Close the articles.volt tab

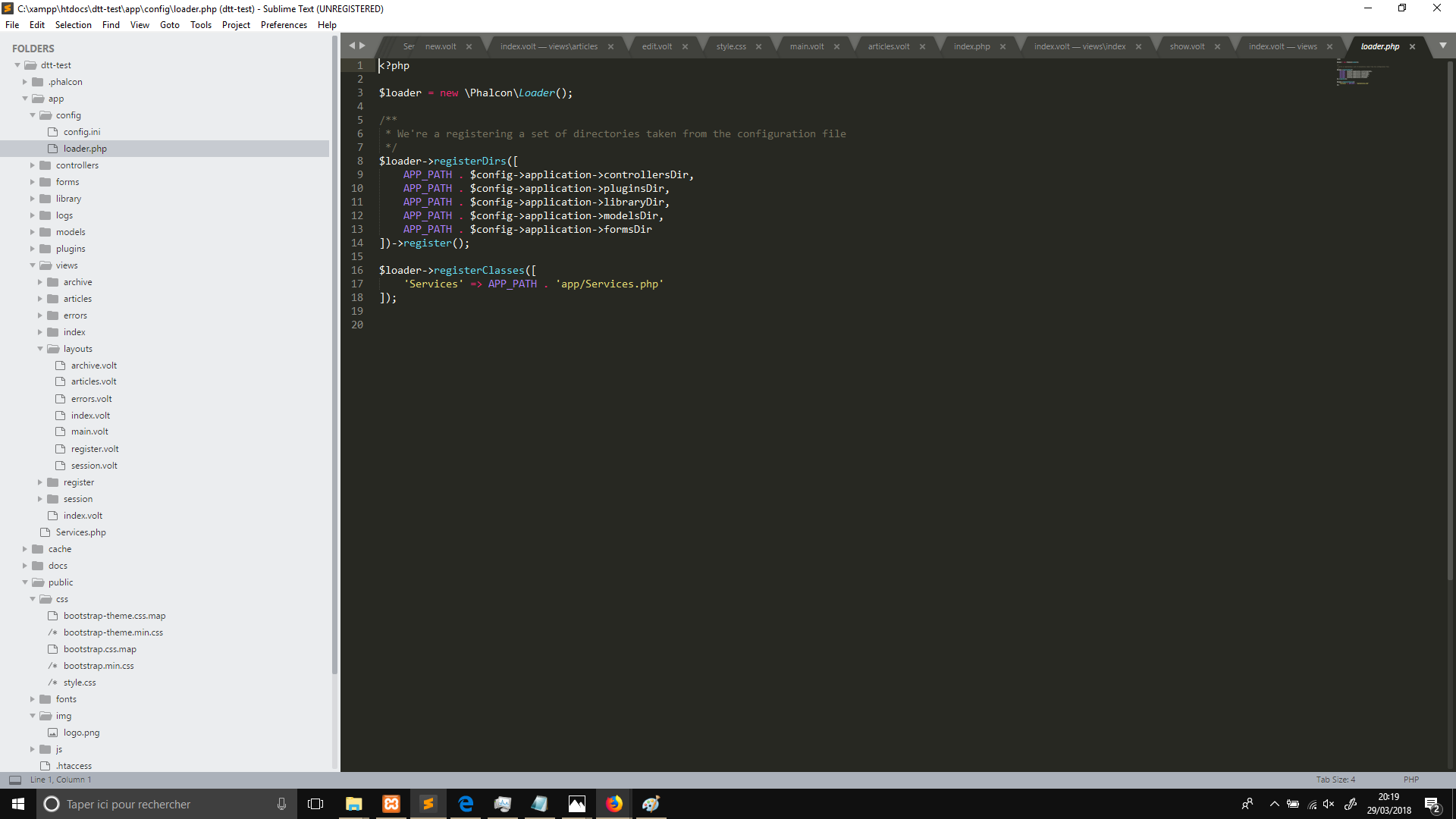coord(922,47)
